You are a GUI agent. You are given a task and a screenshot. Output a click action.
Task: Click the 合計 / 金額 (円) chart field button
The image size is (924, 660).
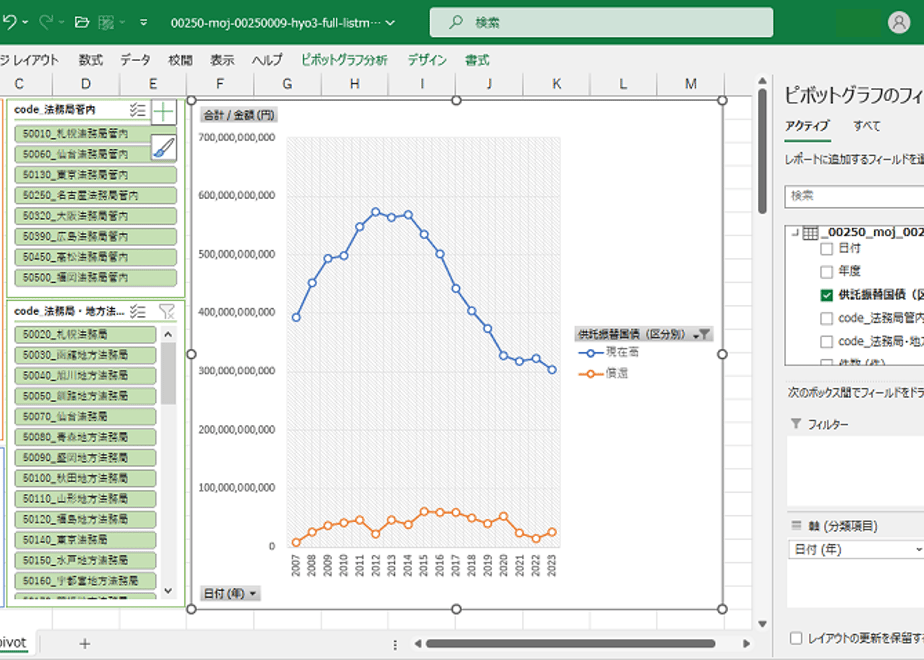239,115
